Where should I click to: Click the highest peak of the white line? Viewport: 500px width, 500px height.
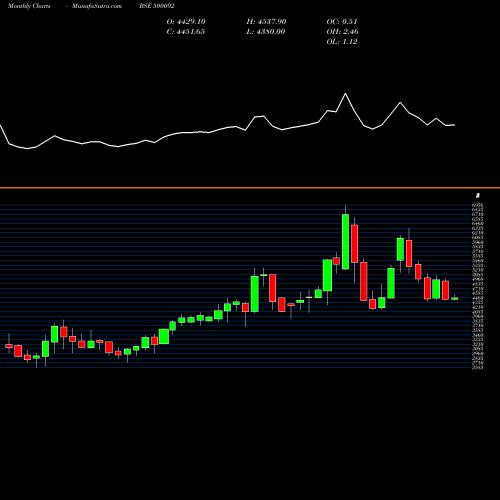pos(345,94)
